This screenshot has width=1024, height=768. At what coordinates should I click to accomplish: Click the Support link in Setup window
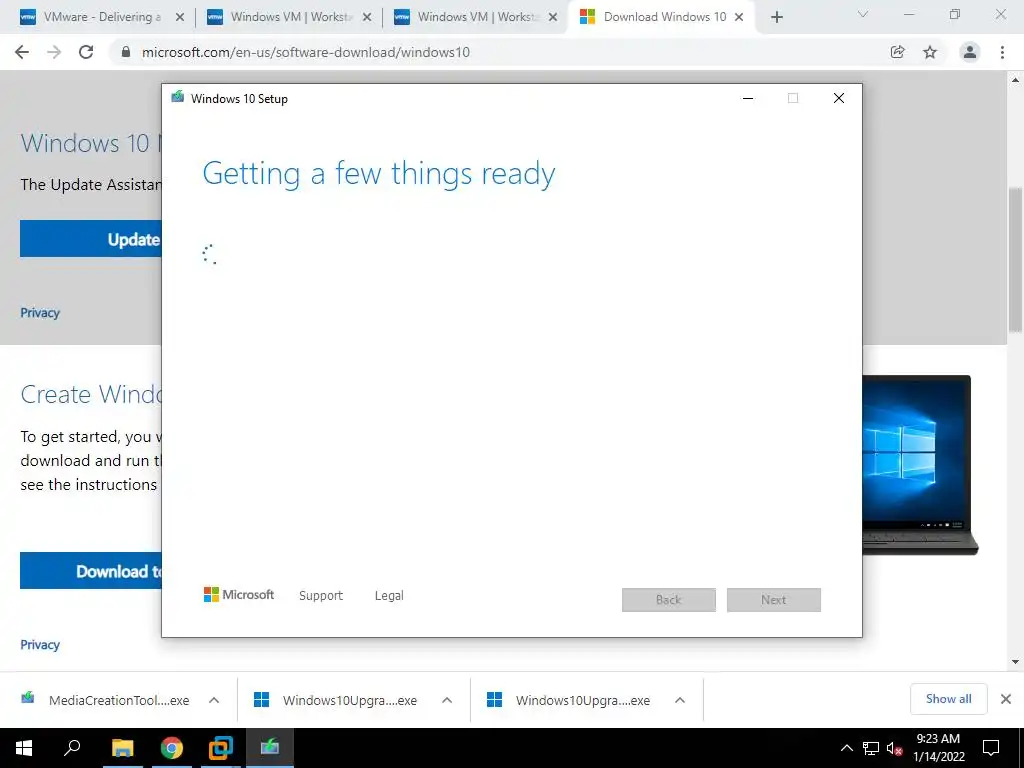tap(321, 596)
